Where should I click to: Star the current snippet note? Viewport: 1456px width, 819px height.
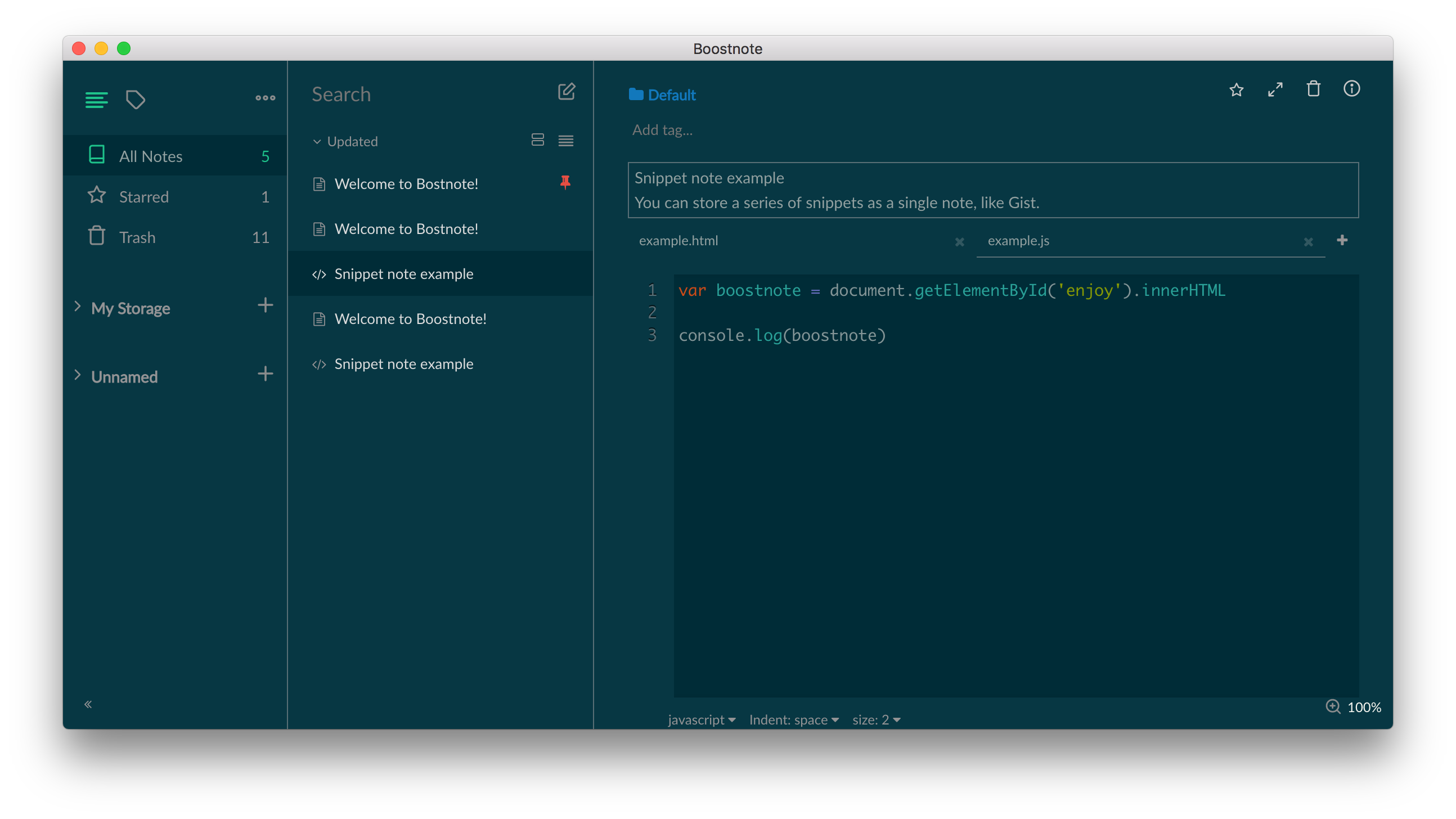[x=1237, y=89]
